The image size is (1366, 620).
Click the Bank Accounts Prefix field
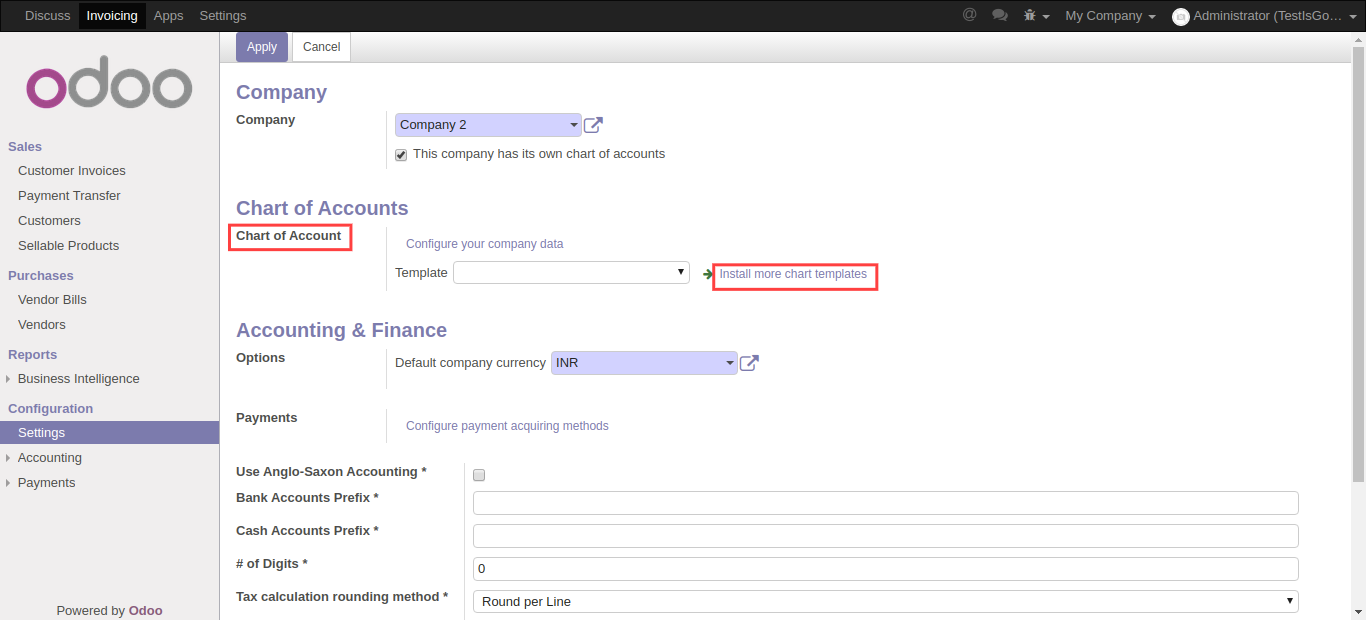pos(885,503)
